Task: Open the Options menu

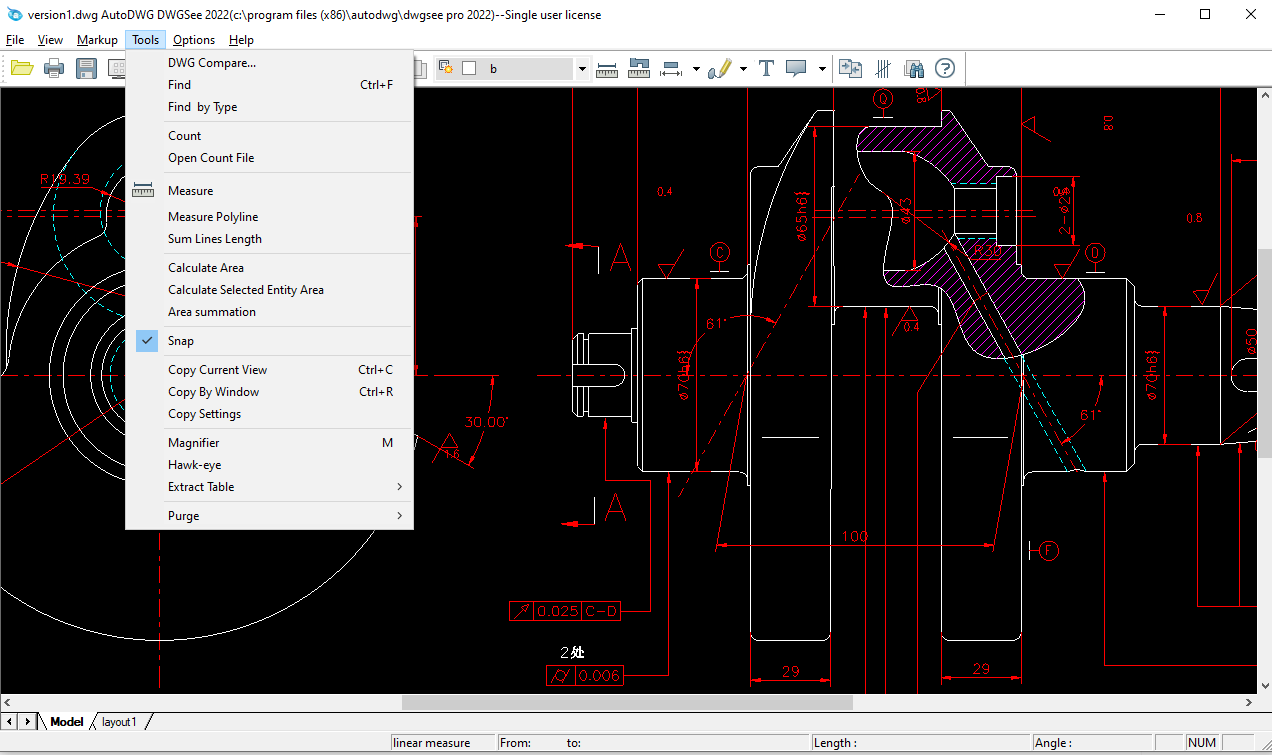Action: (194, 40)
